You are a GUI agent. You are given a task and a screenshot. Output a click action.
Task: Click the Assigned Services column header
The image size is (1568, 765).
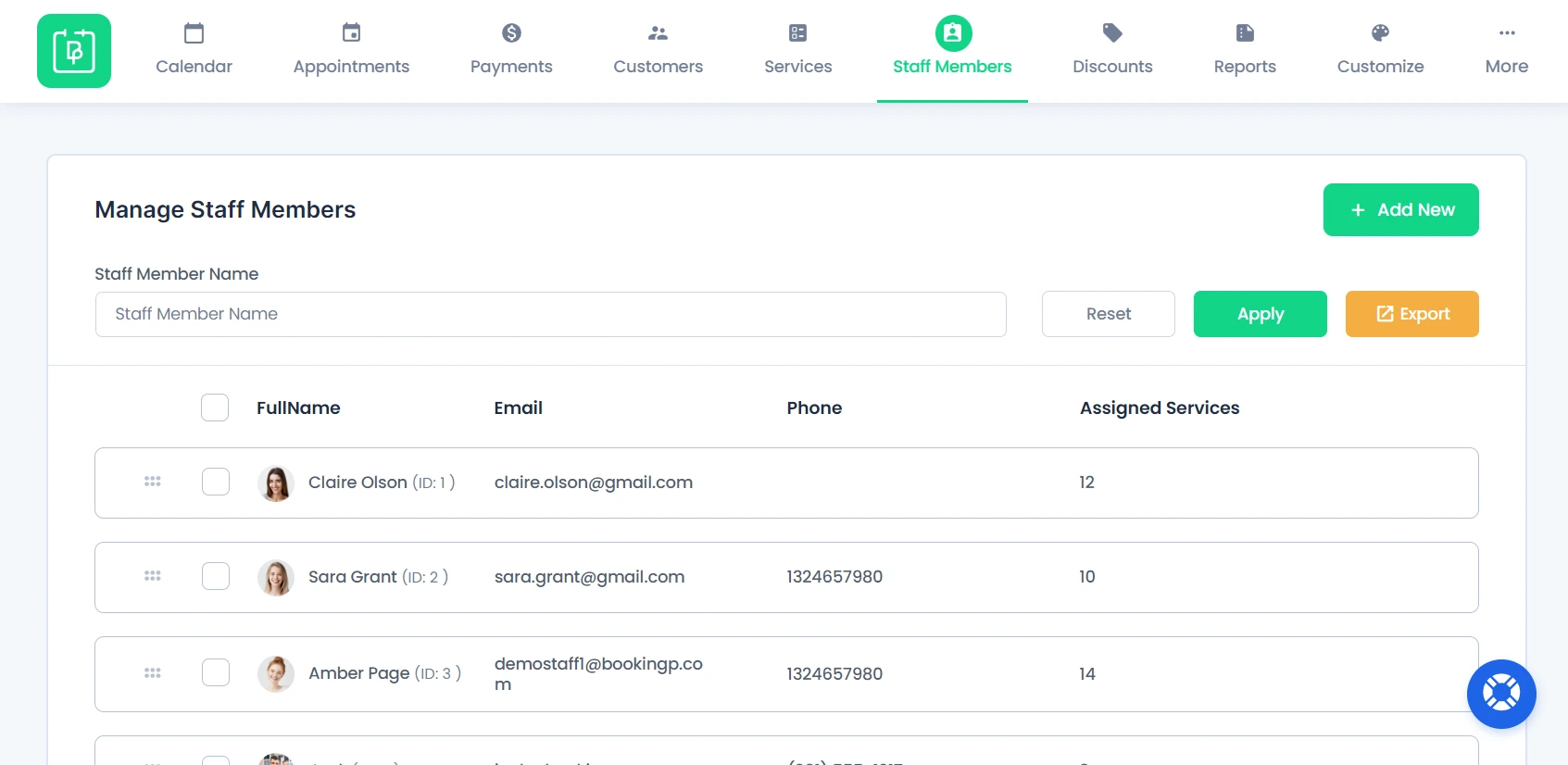1160,408
